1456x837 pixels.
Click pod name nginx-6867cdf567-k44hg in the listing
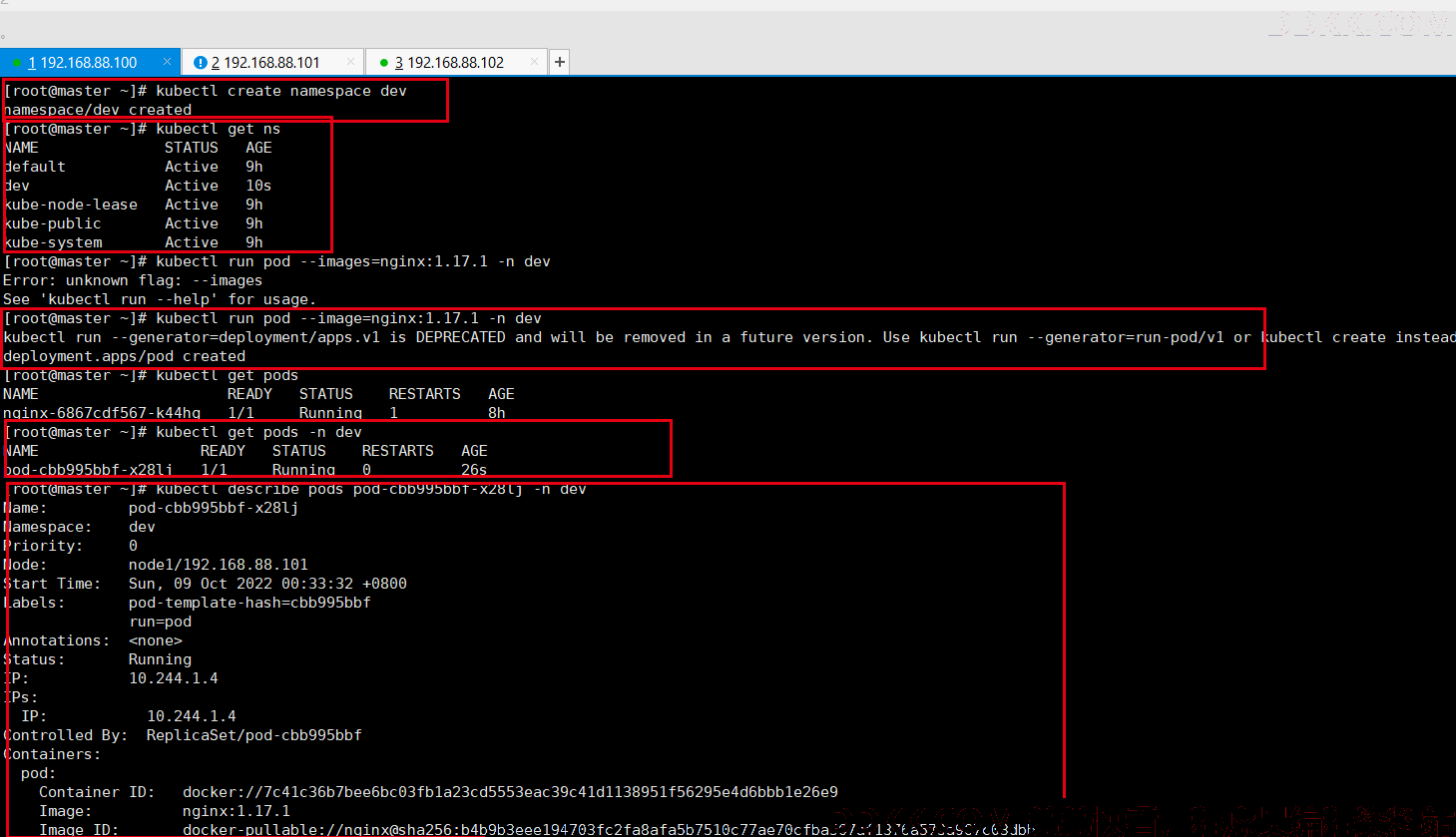click(102, 413)
